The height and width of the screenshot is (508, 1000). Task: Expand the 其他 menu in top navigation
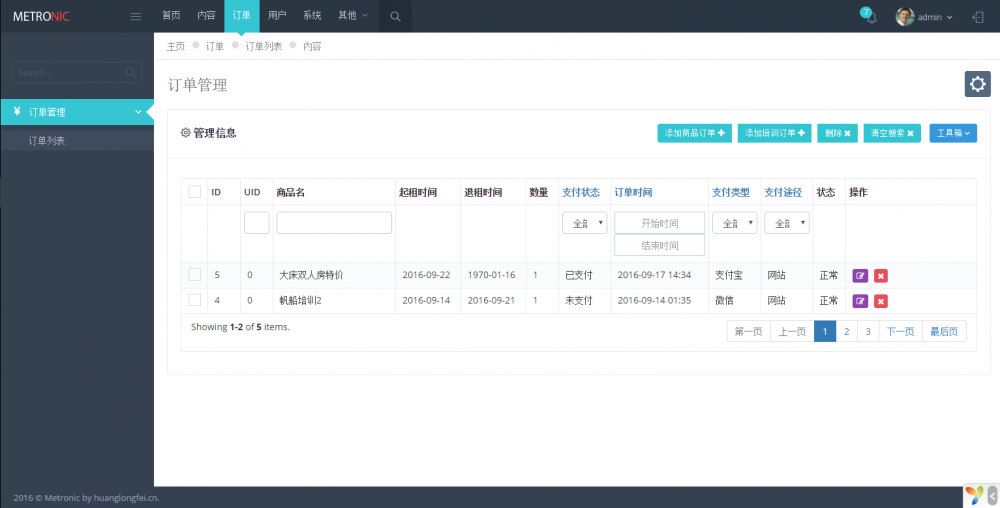353,16
